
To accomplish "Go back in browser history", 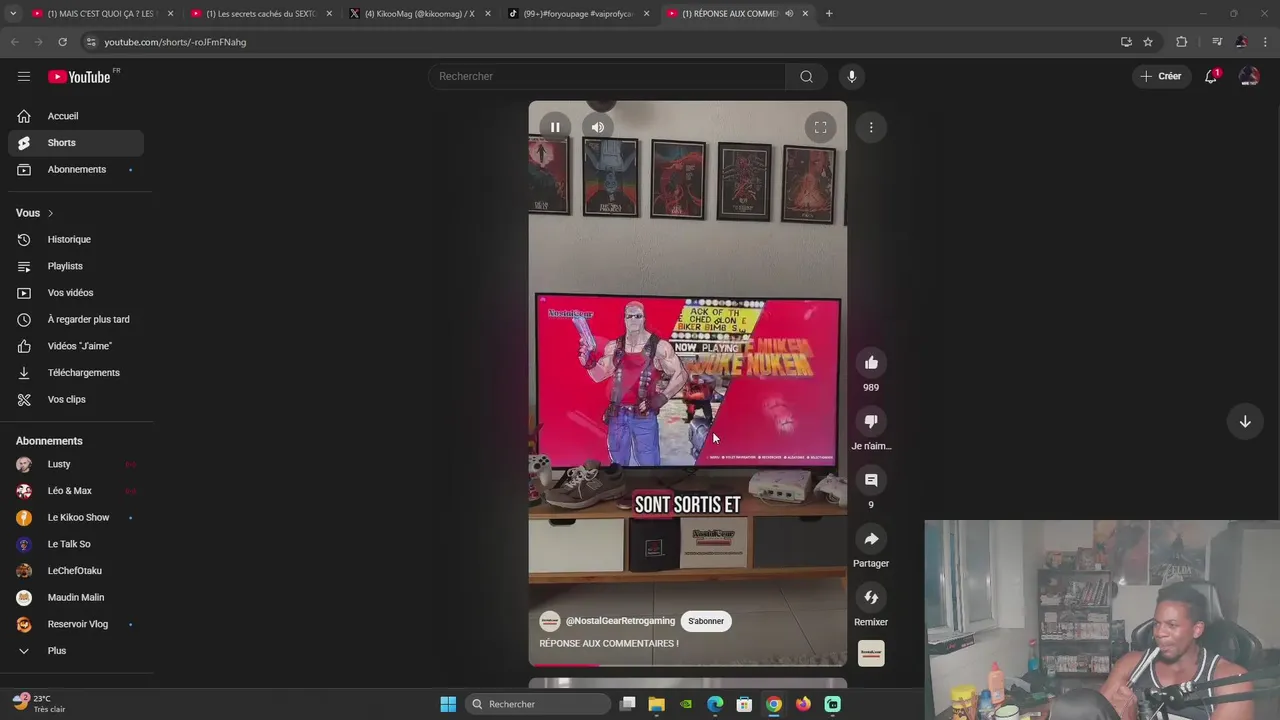I will click(x=14, y=42).
